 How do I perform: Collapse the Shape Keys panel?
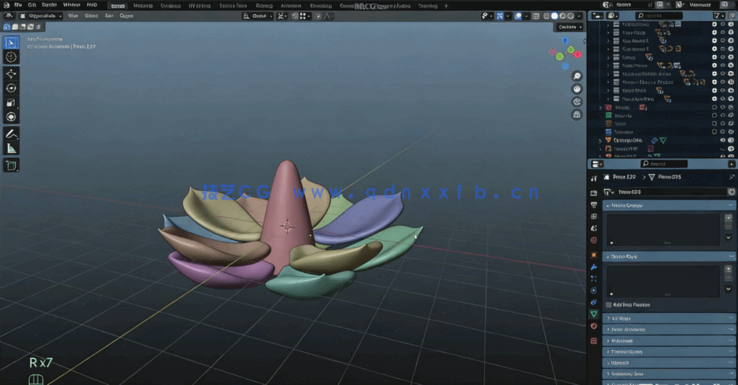[x=668, y=257]
